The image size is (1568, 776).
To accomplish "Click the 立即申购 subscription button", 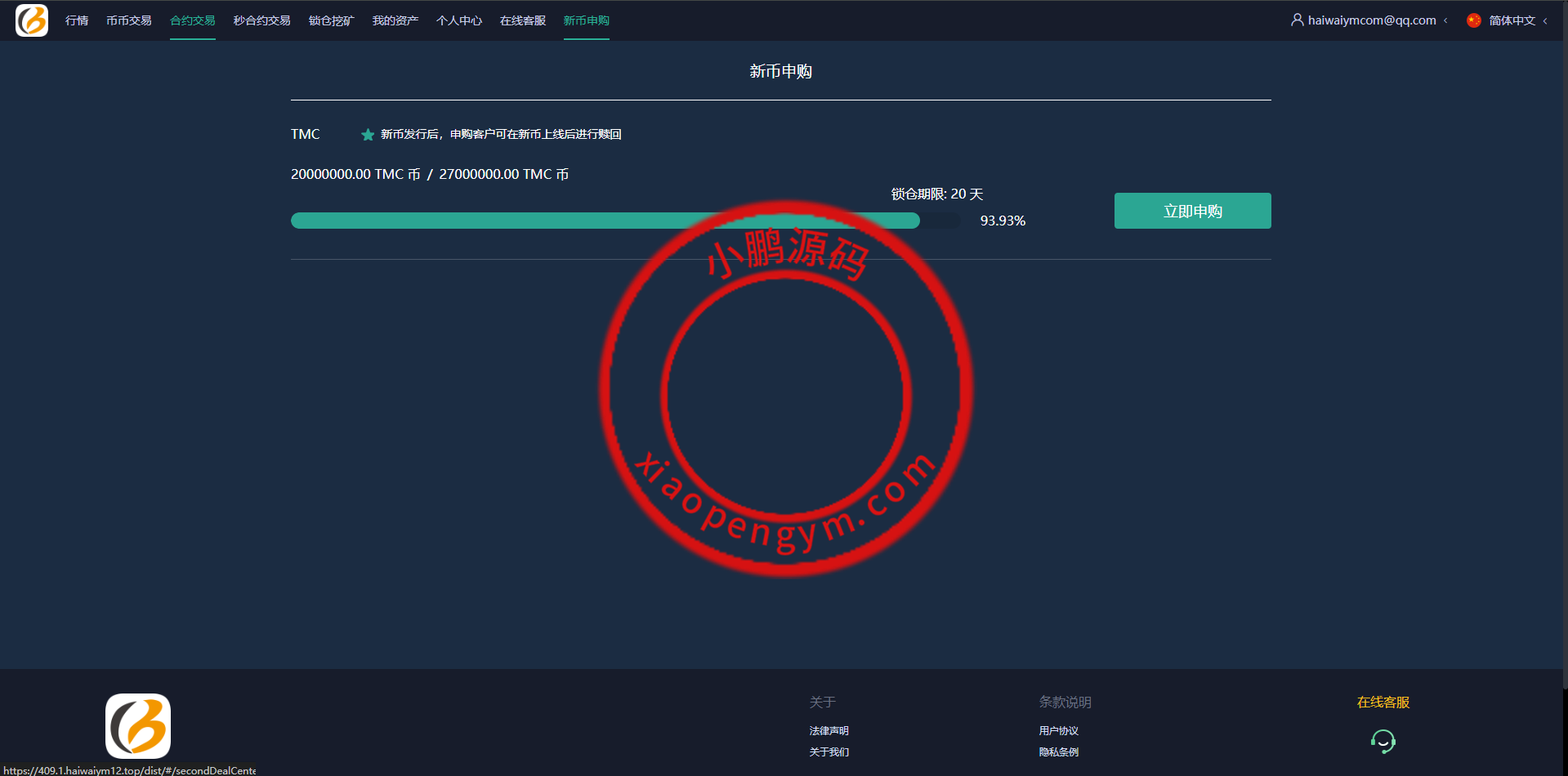I will [x=1192, y=211].
